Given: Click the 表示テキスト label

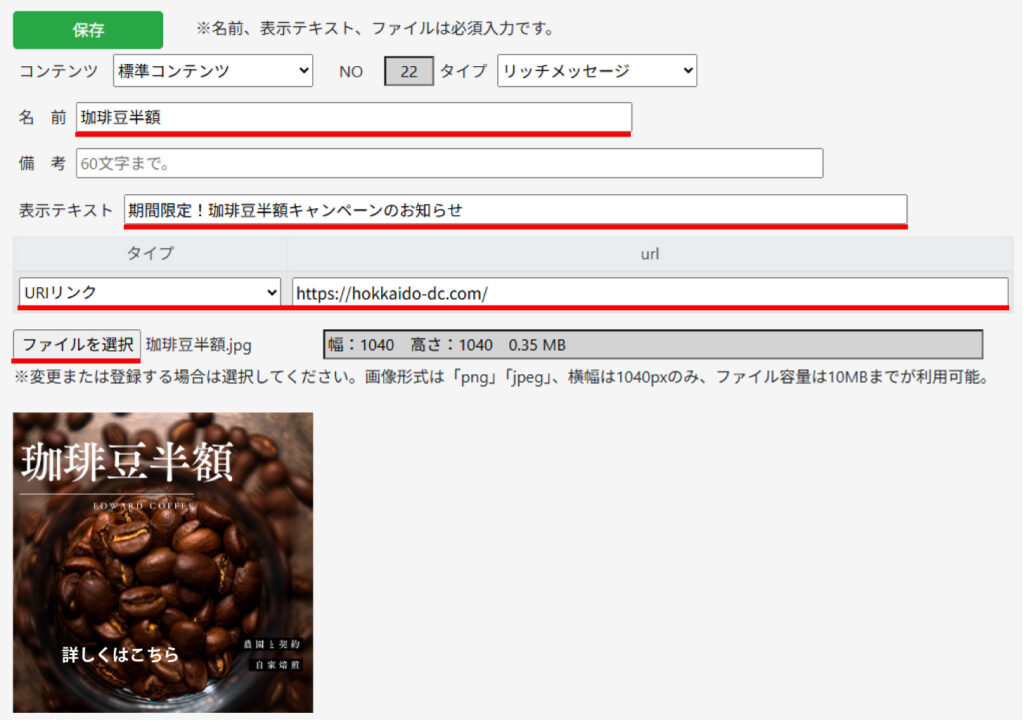Looking at the screenshot, I should pos(65,210).
